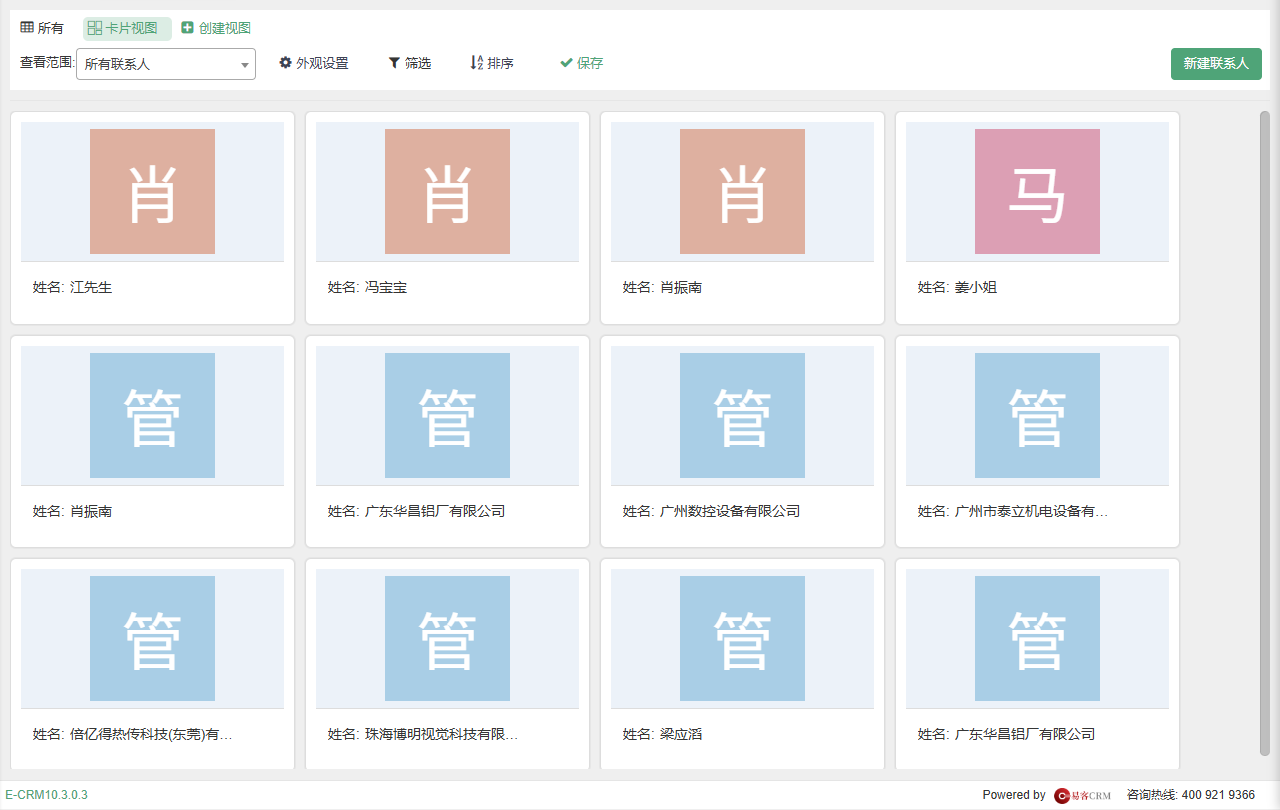Image resolution: width=1280 pixels, height=810 pixels.
Task: Click the name 倍亿得热传科技(东莞)有…
Action: tap(151, 734)
